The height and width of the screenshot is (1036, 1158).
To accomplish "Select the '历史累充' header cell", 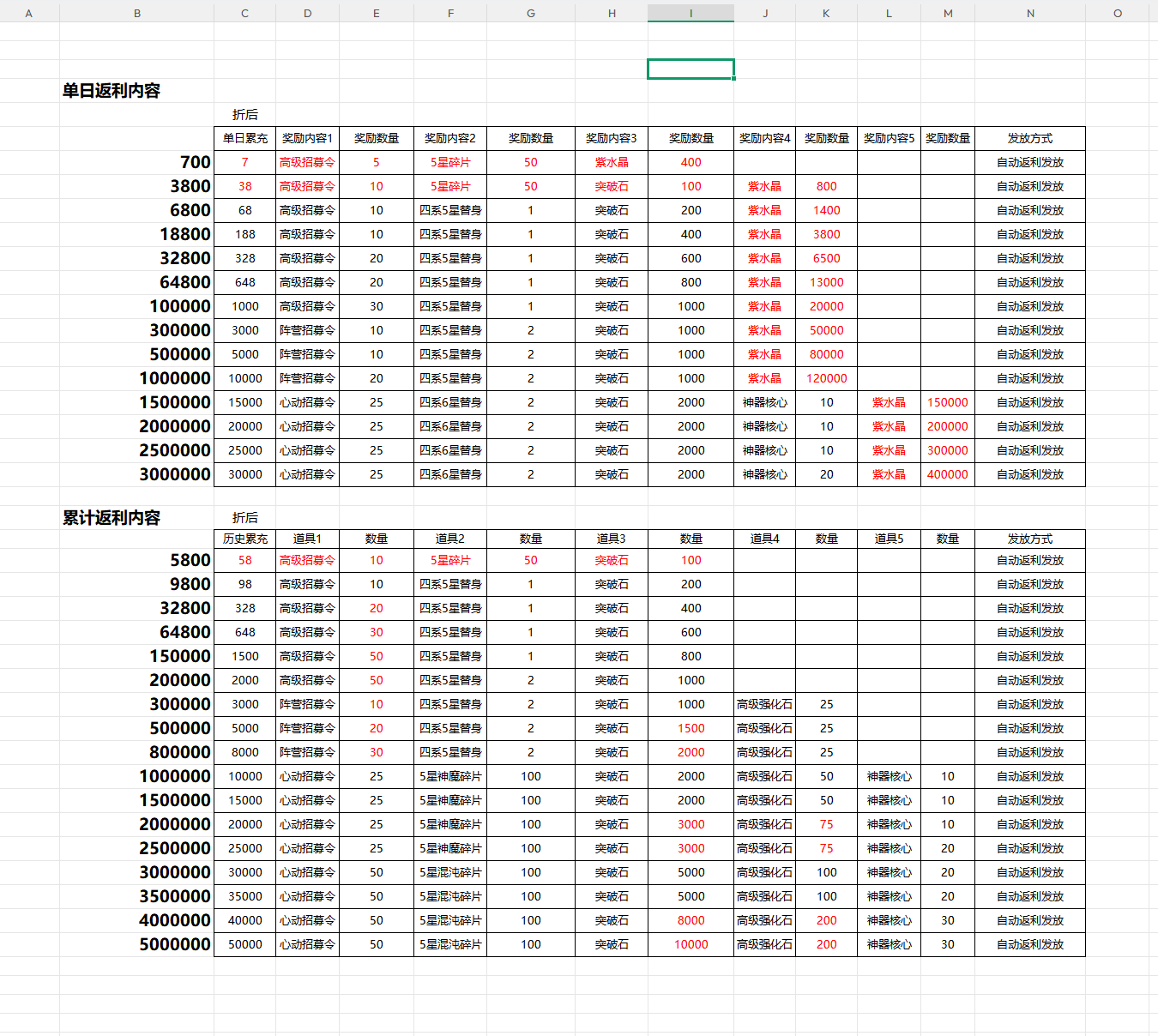I will 245,539.
